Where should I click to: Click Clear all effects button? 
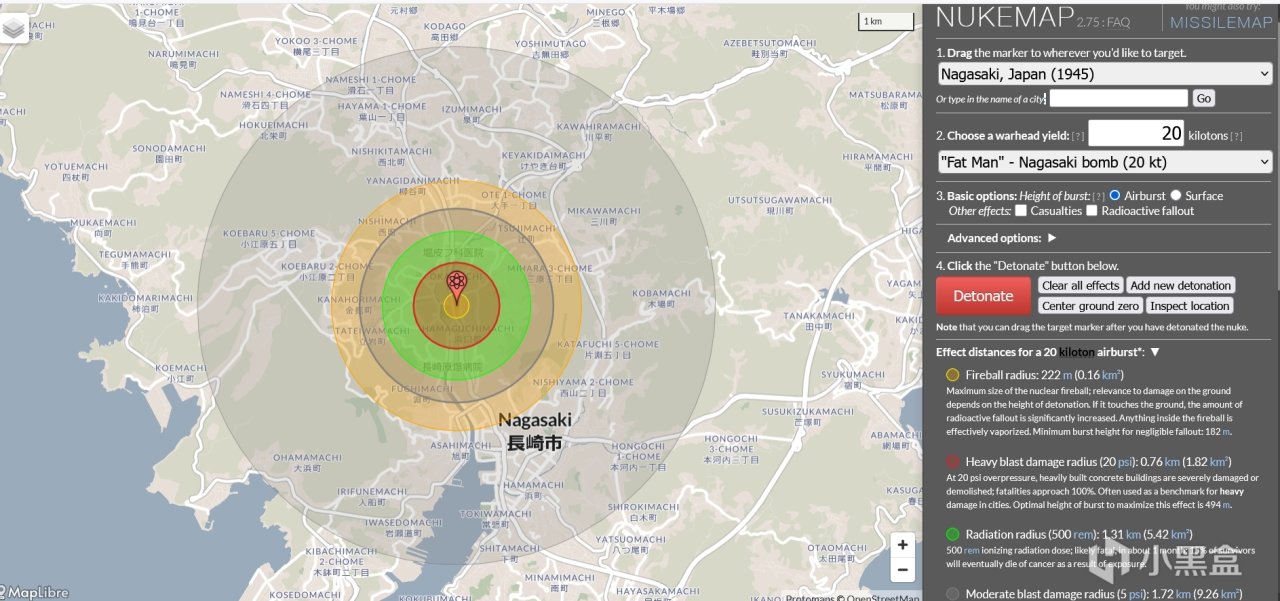pyautogui.click(x=1081, y=285)
